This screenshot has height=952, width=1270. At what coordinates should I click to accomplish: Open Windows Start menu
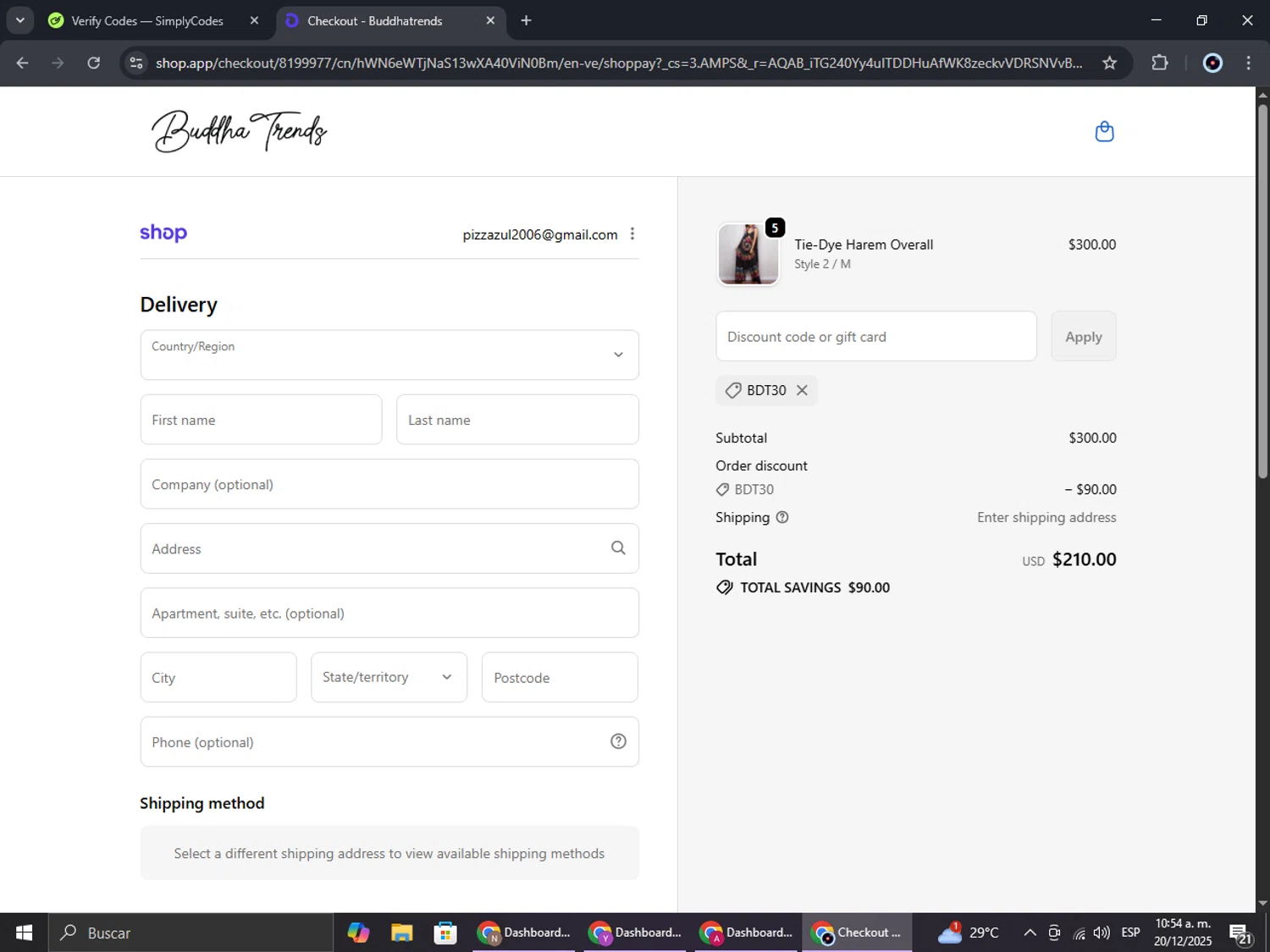(x=24, y=933)
